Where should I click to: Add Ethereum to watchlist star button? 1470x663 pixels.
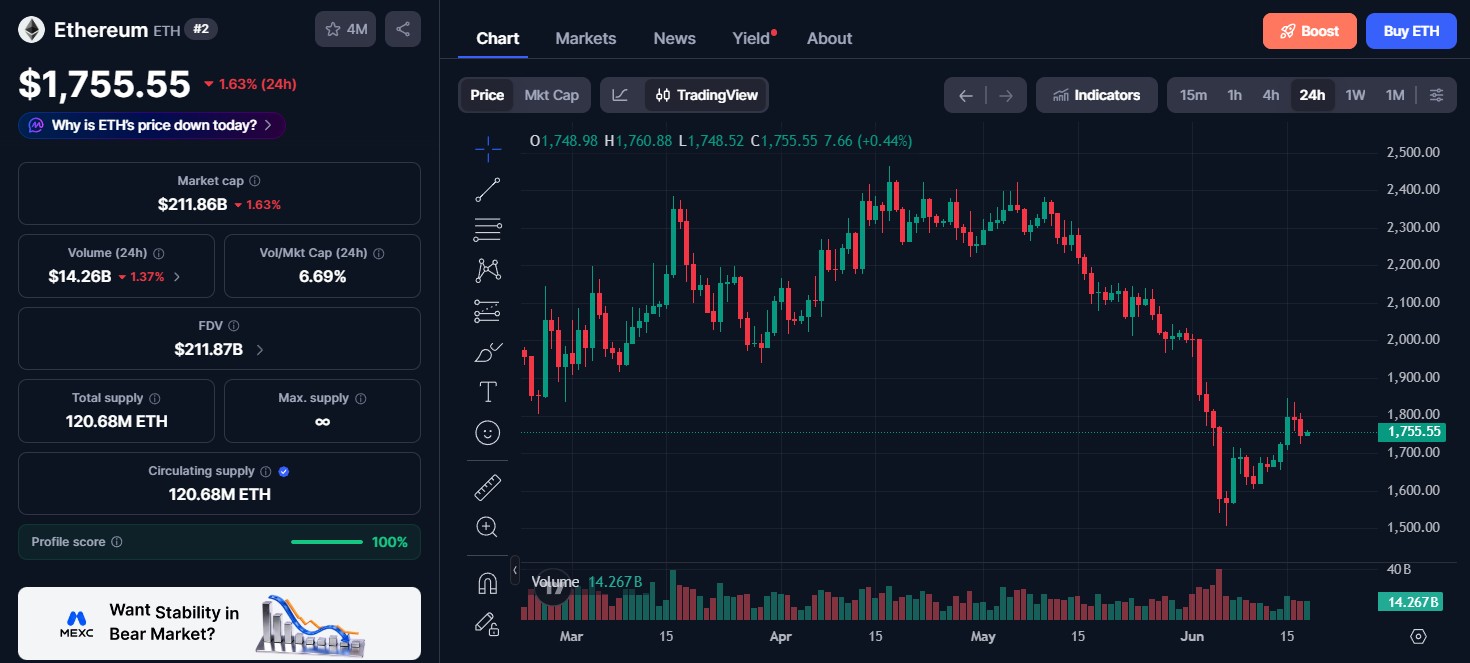(345, 29)
